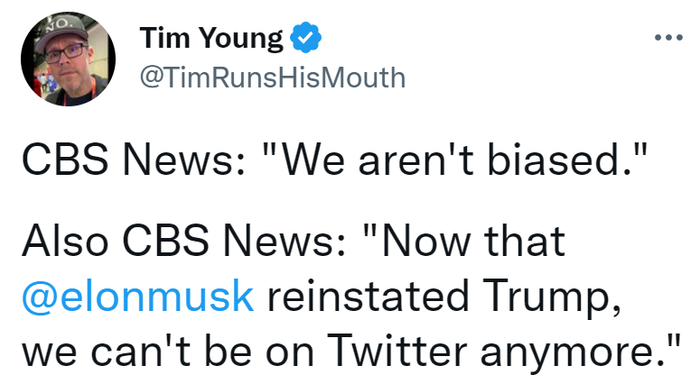Click the phrase 'Now that' in the tweet
Viewport: 700px width, 384px height.
pos(464,241)
